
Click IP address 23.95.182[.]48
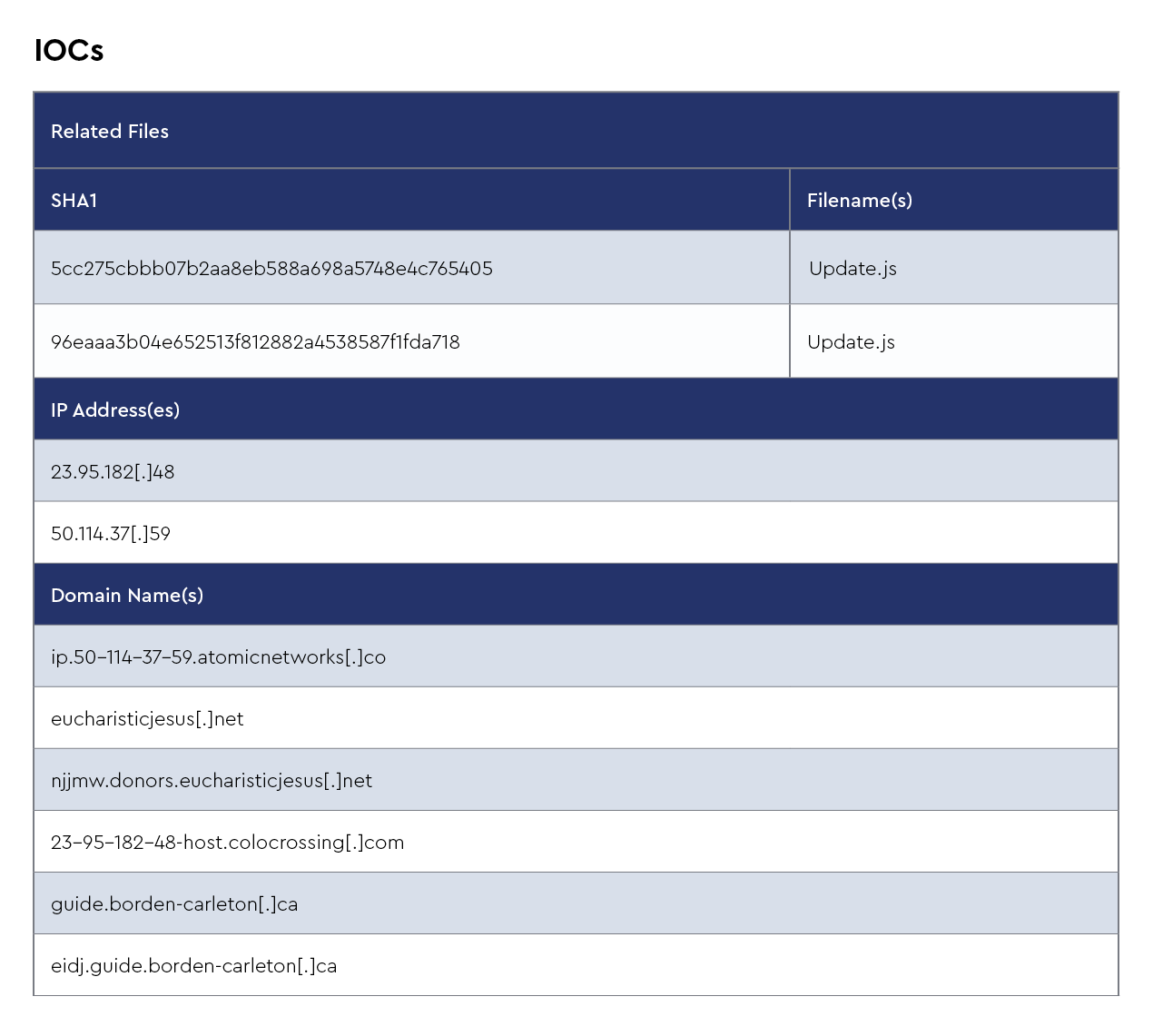pos(113,472)
